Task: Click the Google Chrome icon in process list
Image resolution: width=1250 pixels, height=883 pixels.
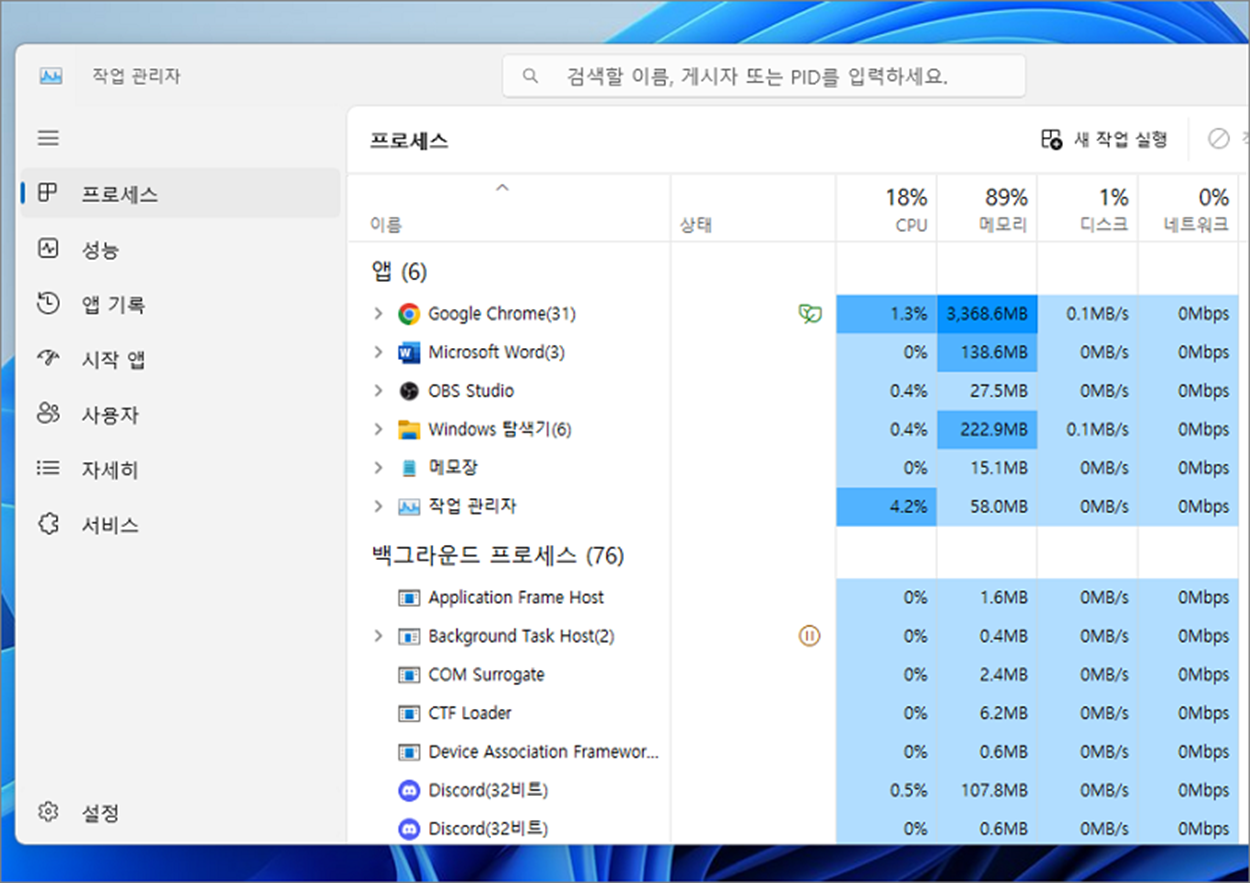Action: pyautogui.click(x=409, y=314)
